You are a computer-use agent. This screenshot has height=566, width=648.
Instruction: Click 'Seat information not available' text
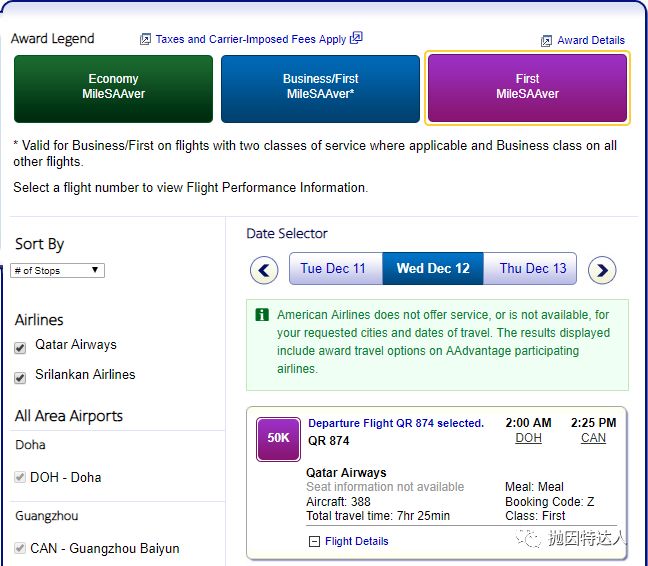(x=385, y=487)
